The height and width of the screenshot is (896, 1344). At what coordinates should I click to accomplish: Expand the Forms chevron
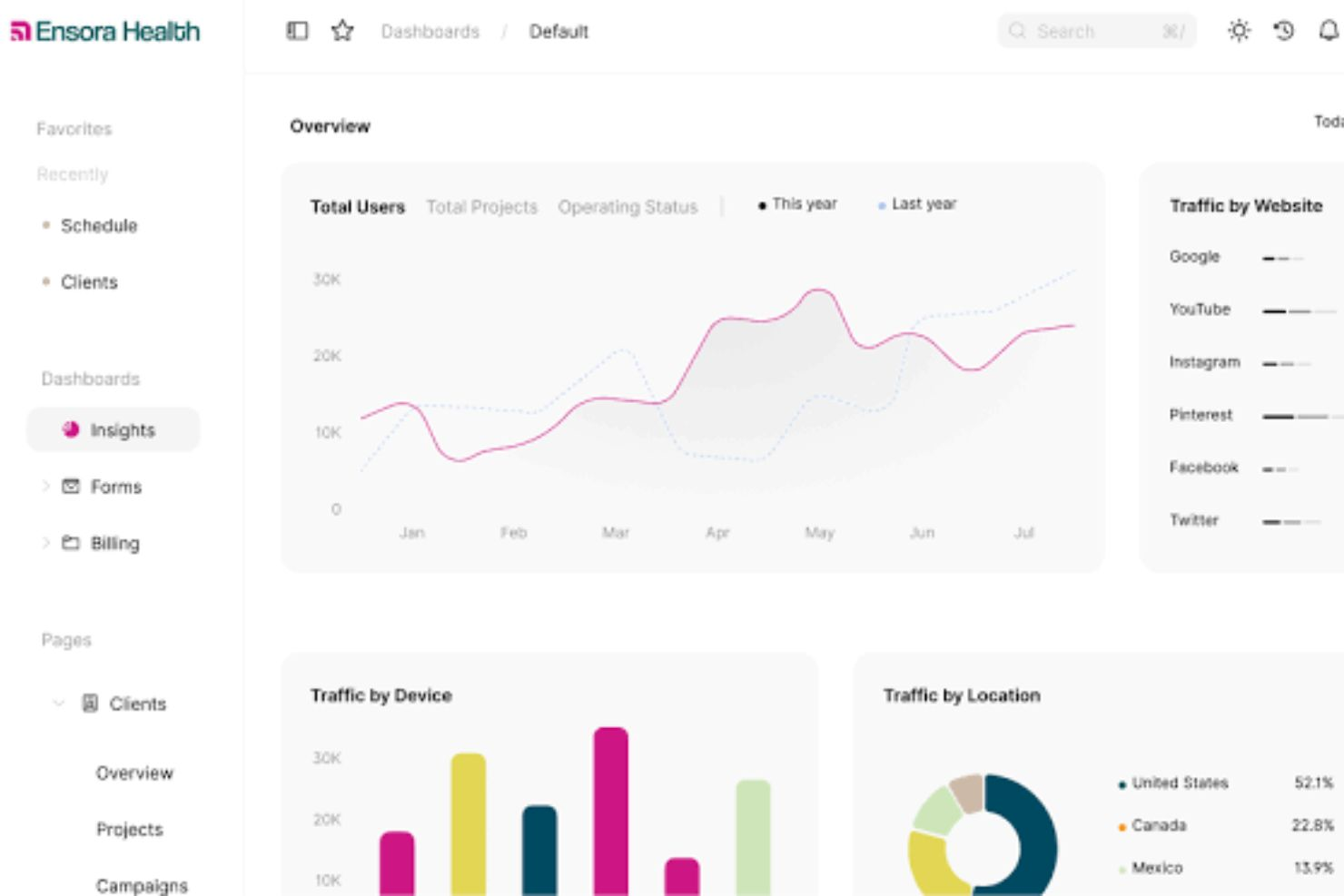point(45,486)
